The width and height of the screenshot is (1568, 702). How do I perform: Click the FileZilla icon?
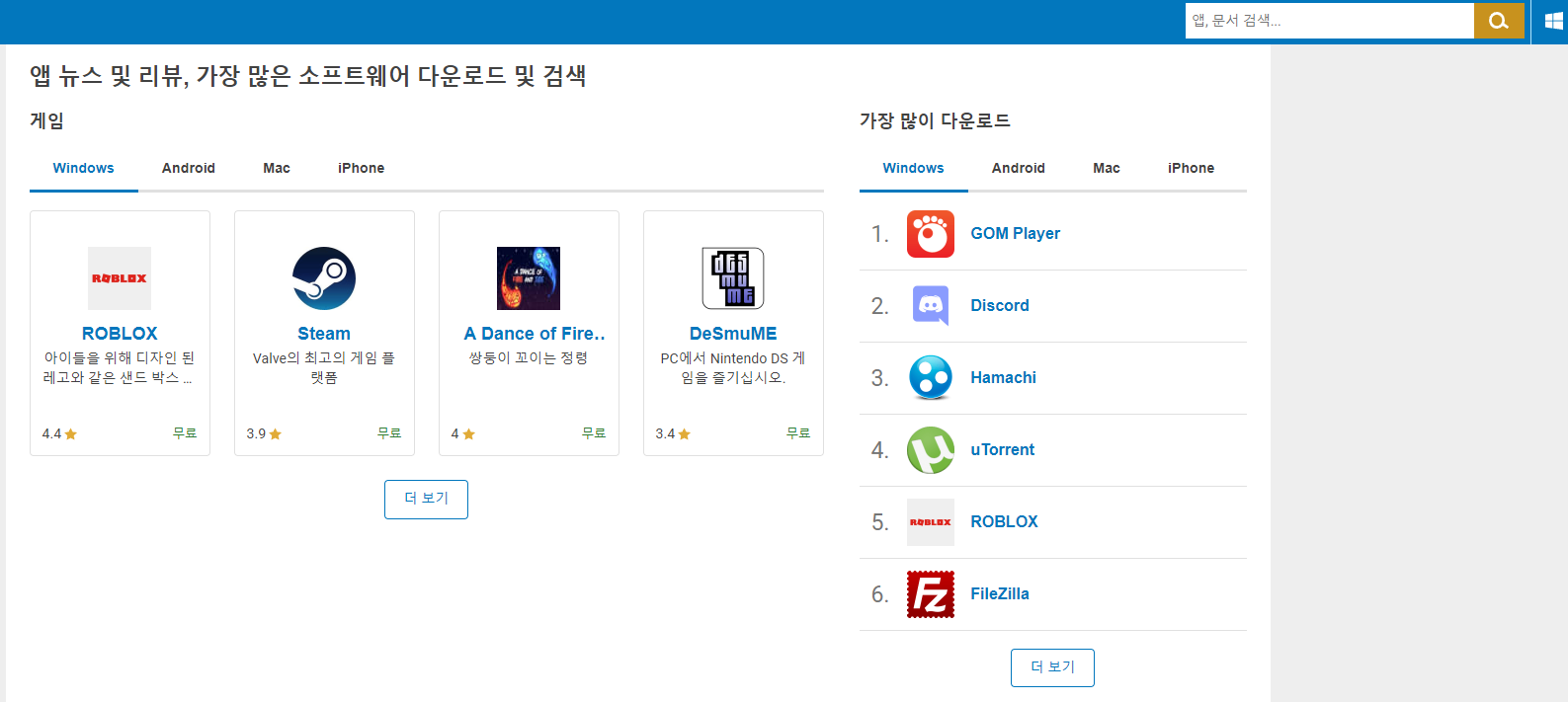click(x=931, y=594)
